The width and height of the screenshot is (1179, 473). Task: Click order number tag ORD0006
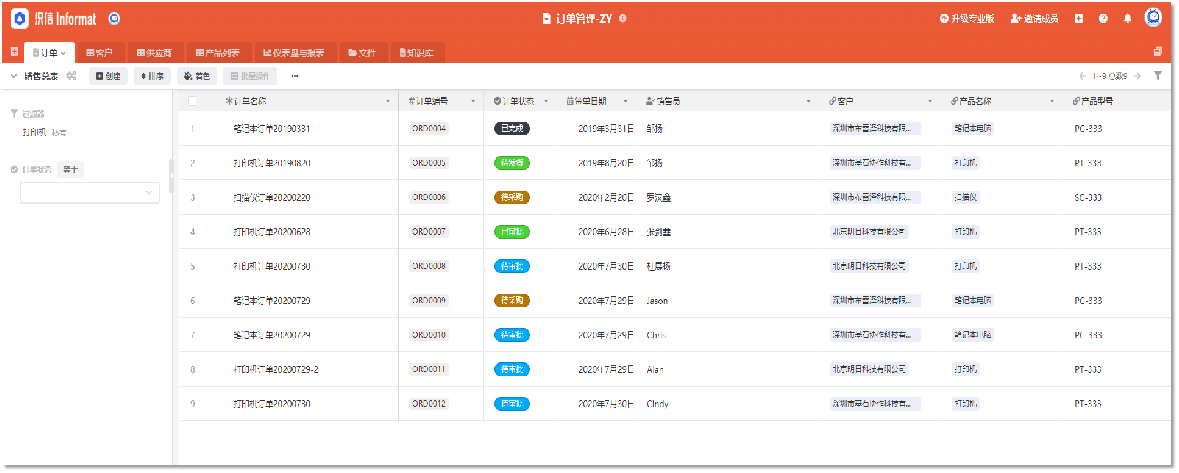(x=429, y=198)
